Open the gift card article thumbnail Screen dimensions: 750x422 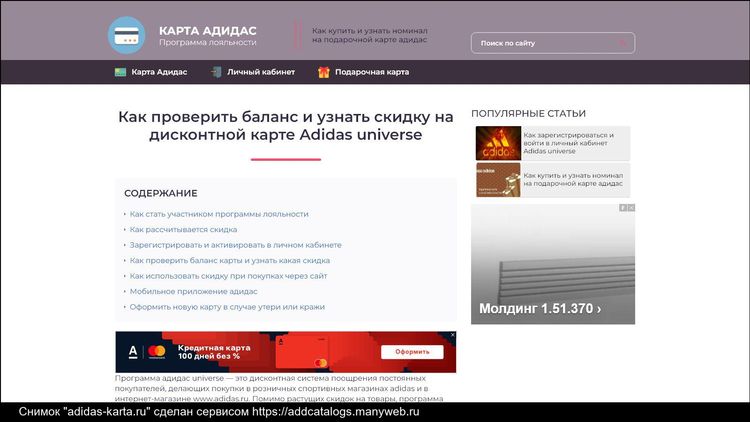tap(498, 180)
